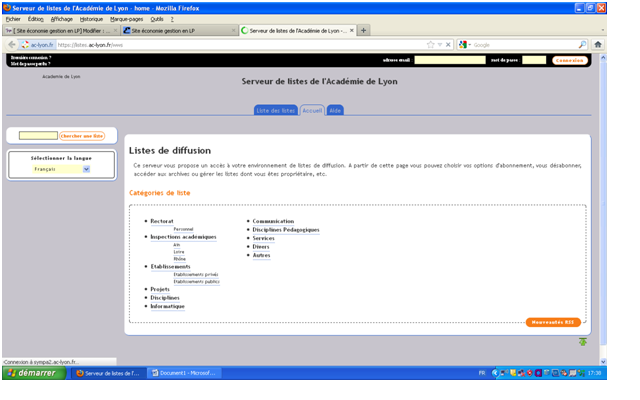The width and height of the screenshot is (640, 400).
Task: Open the Aide tab
Action: tap(335, 111)
